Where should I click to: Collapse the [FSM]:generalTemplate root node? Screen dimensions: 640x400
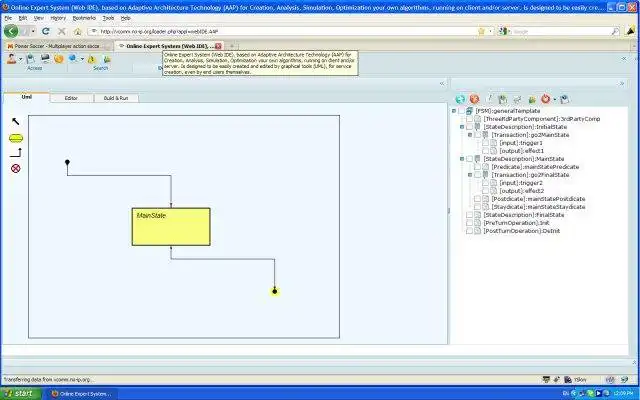click(454, 111)
